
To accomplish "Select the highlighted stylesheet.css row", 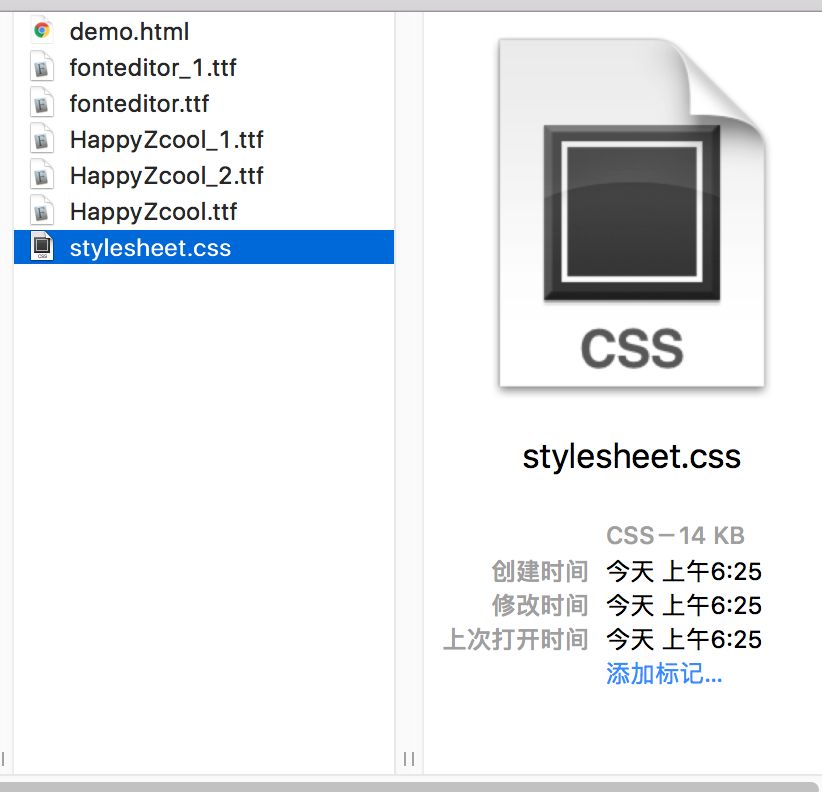I will pos(204,247).
